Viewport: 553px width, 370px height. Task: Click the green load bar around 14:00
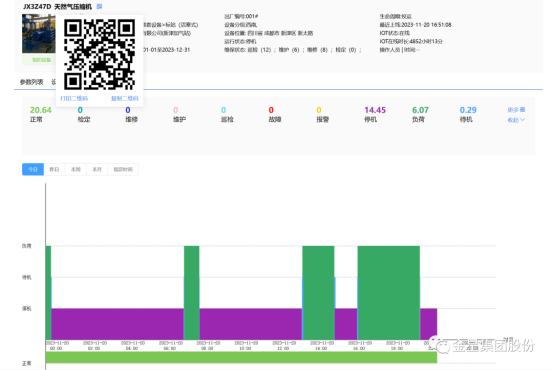click(318, 293)
